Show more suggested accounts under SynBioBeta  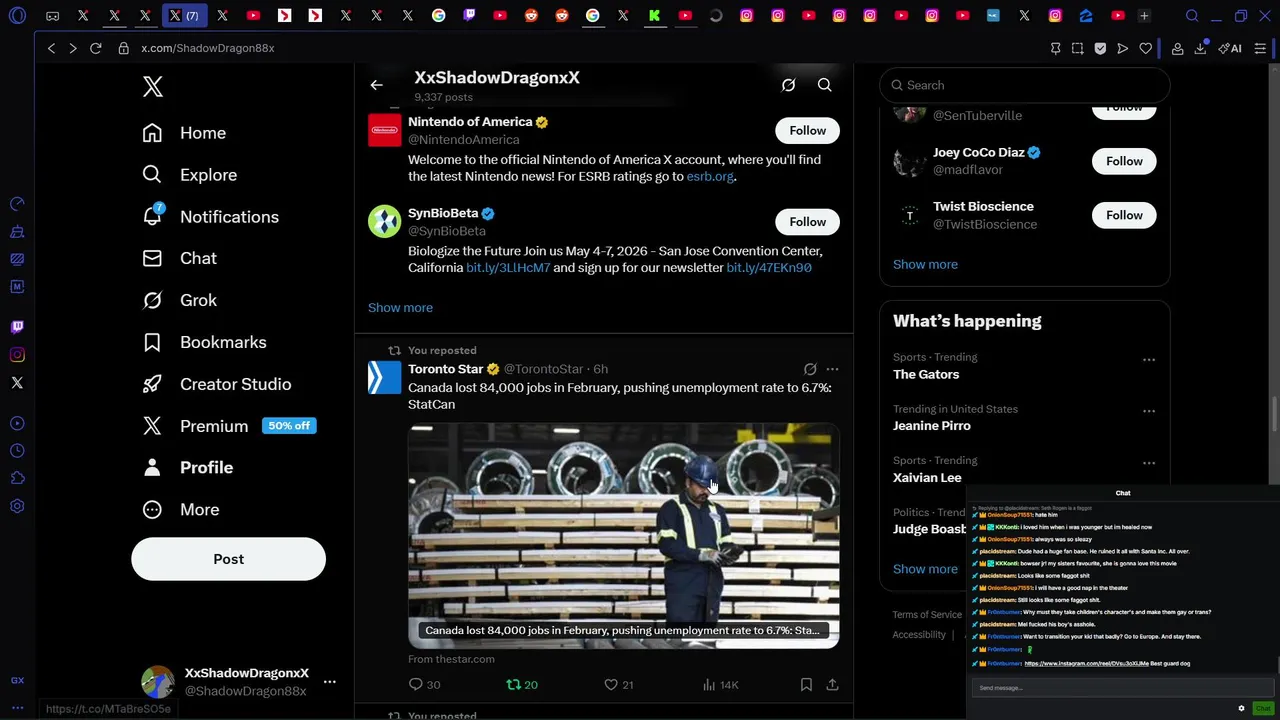400,308
